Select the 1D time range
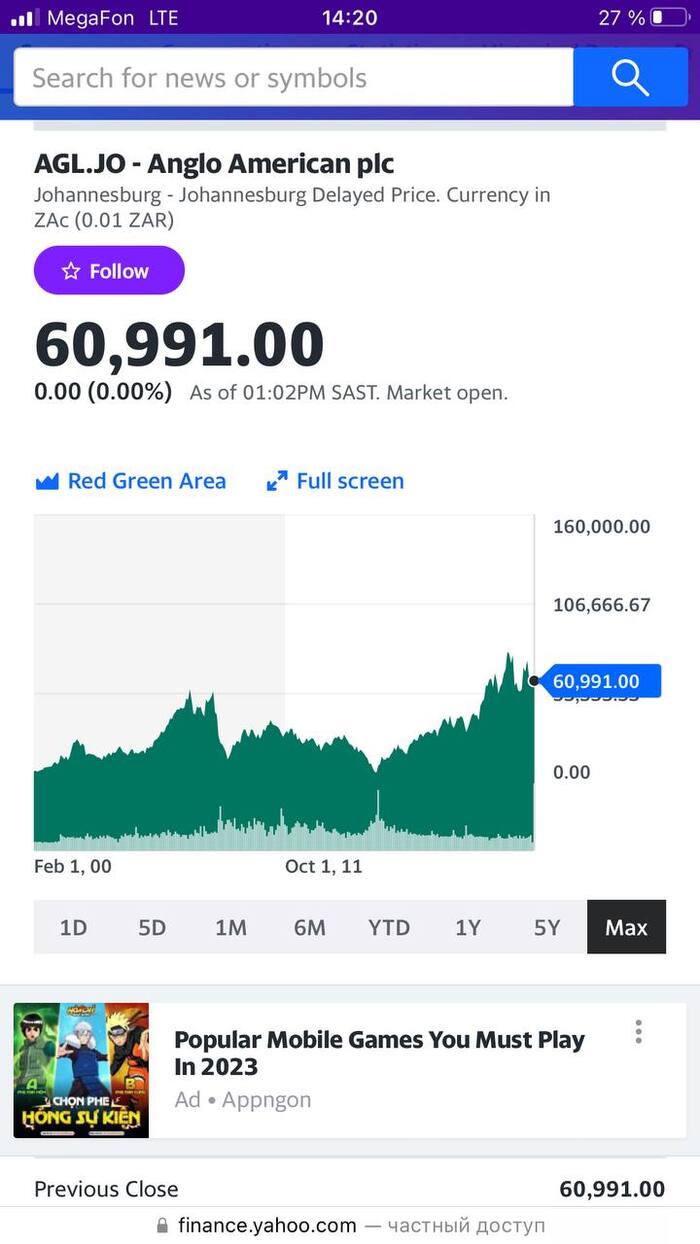Screen dimensions: 700x1244 [73, 927]
